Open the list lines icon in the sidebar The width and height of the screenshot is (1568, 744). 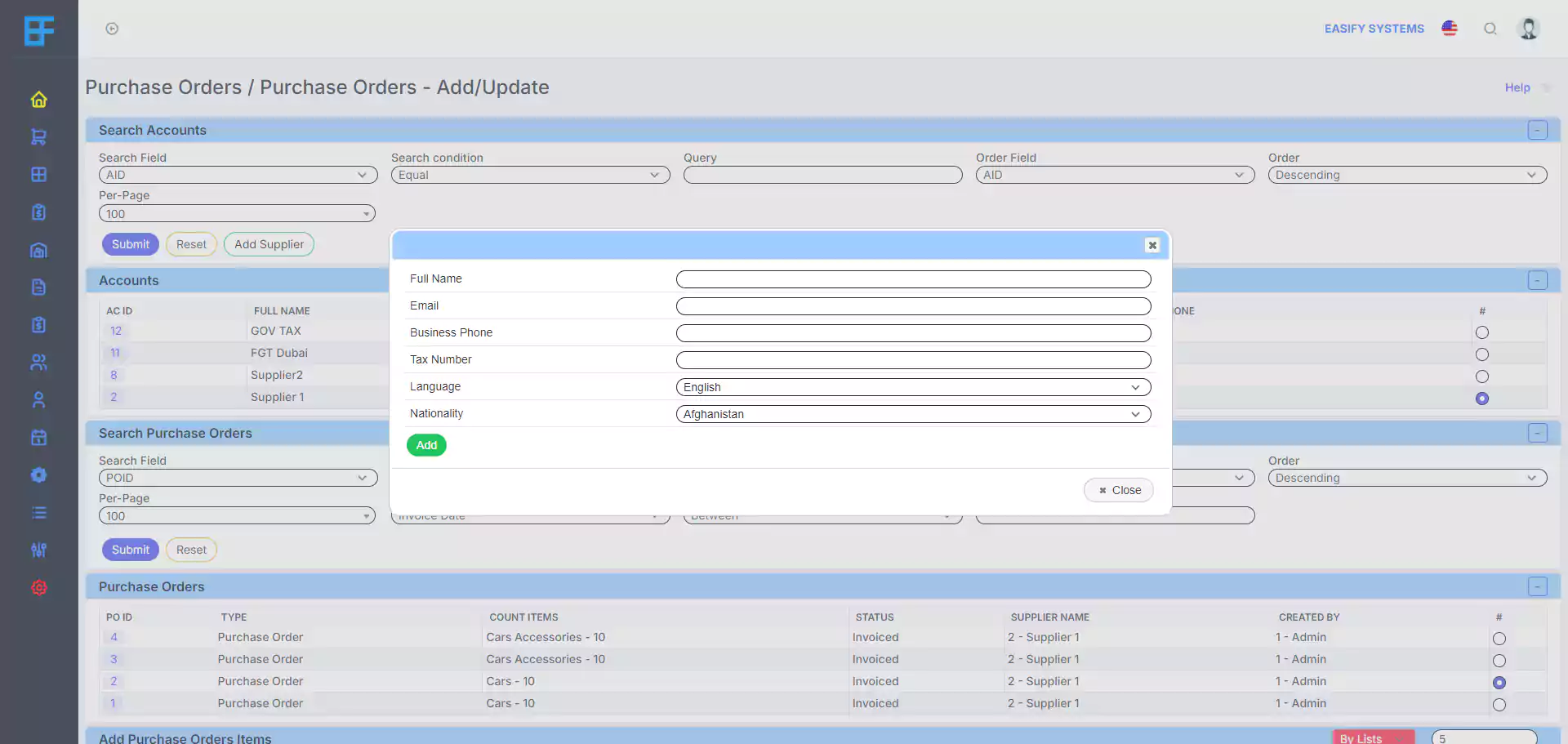click(x=38, y=513)
